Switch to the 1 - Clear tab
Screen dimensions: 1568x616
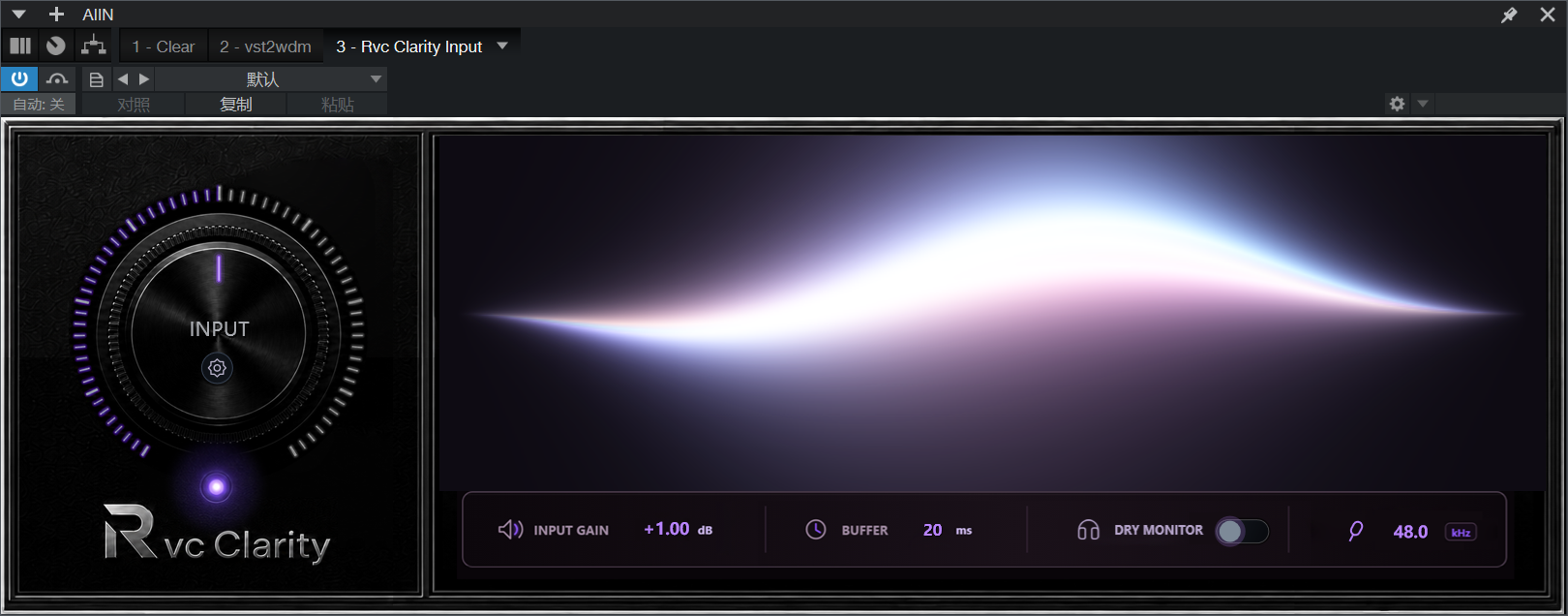point(163,46)
